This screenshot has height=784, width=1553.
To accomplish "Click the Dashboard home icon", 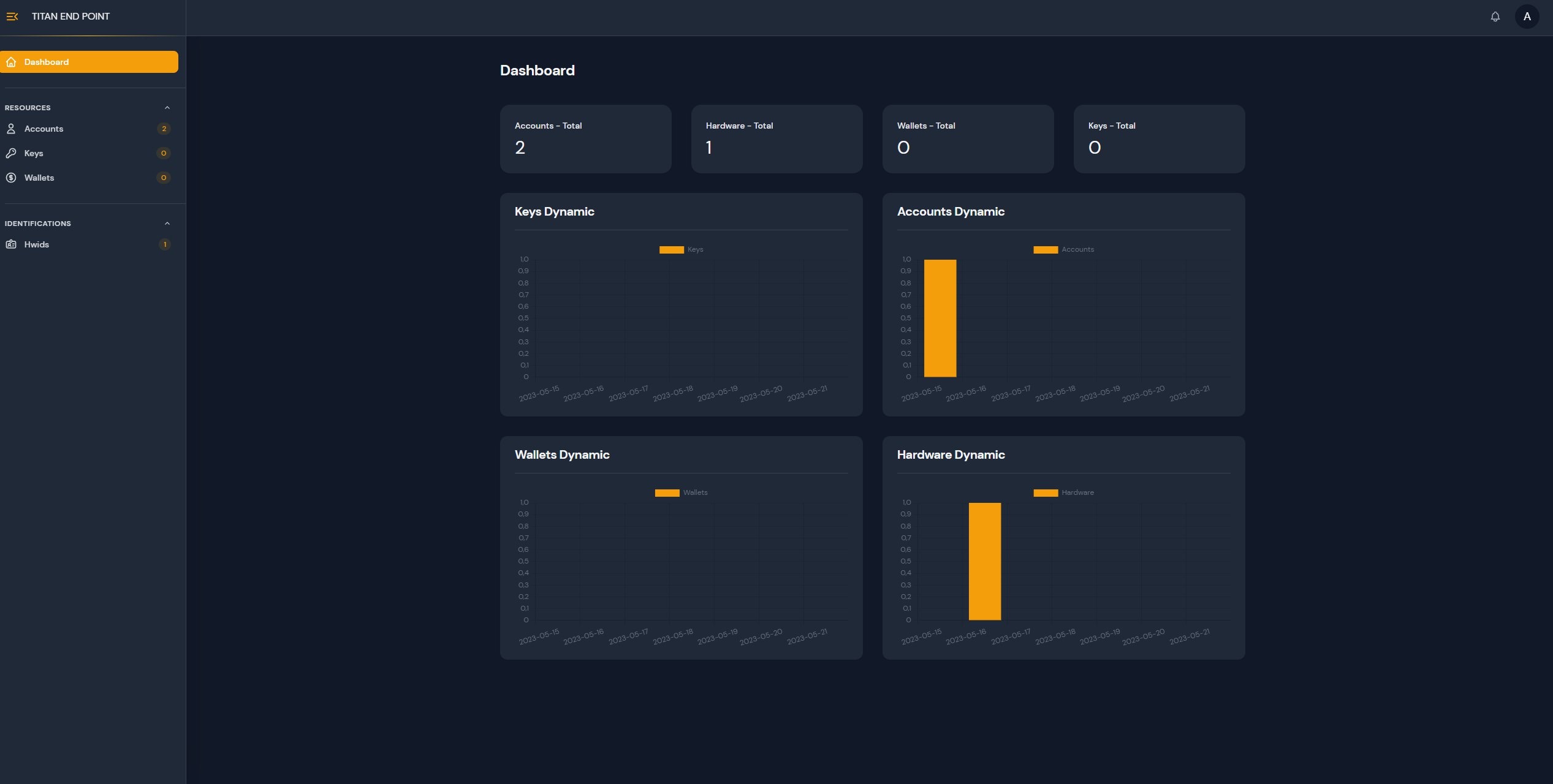I will coord(11,62).
